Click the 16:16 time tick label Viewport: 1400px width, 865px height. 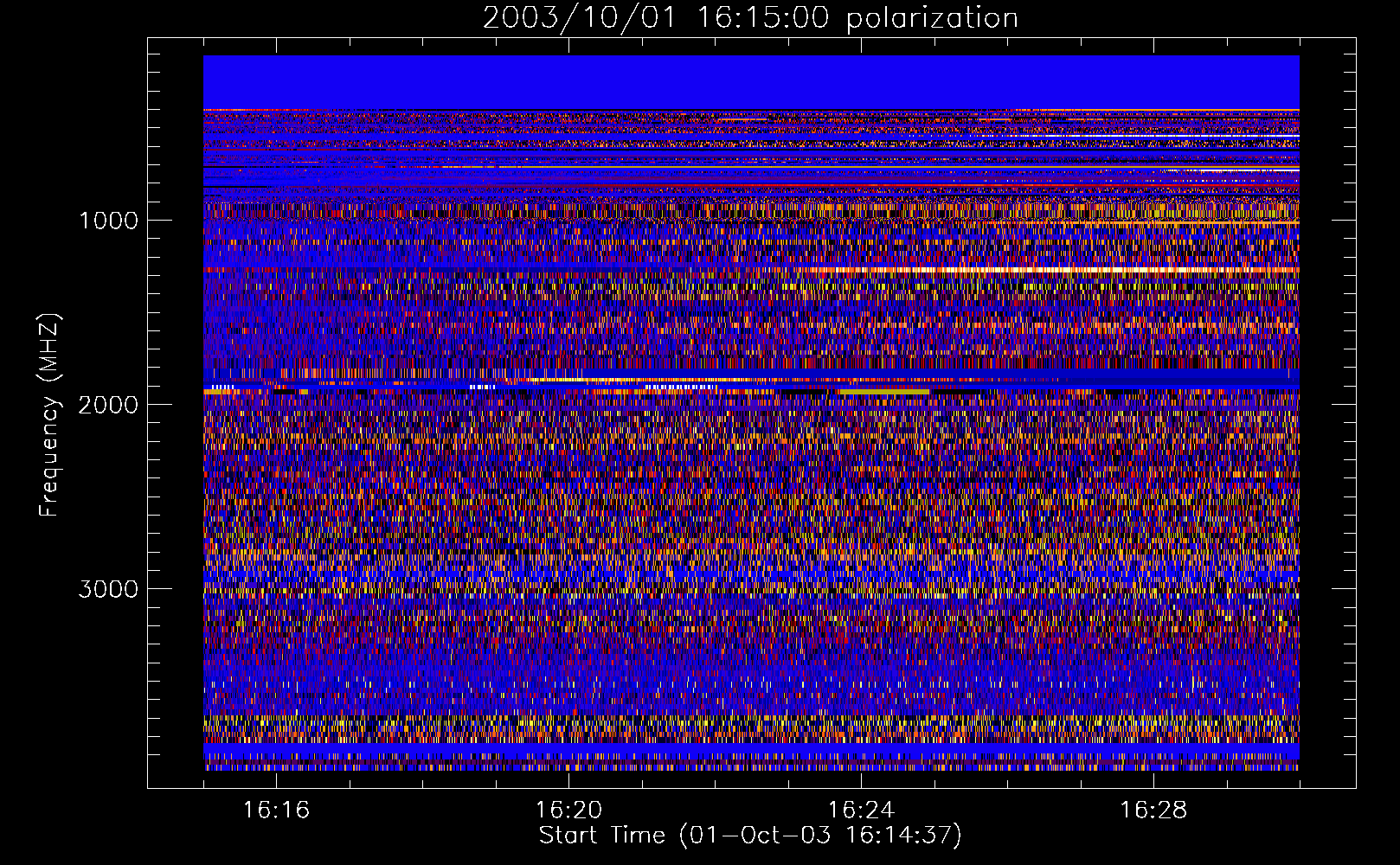pos(276,811)
